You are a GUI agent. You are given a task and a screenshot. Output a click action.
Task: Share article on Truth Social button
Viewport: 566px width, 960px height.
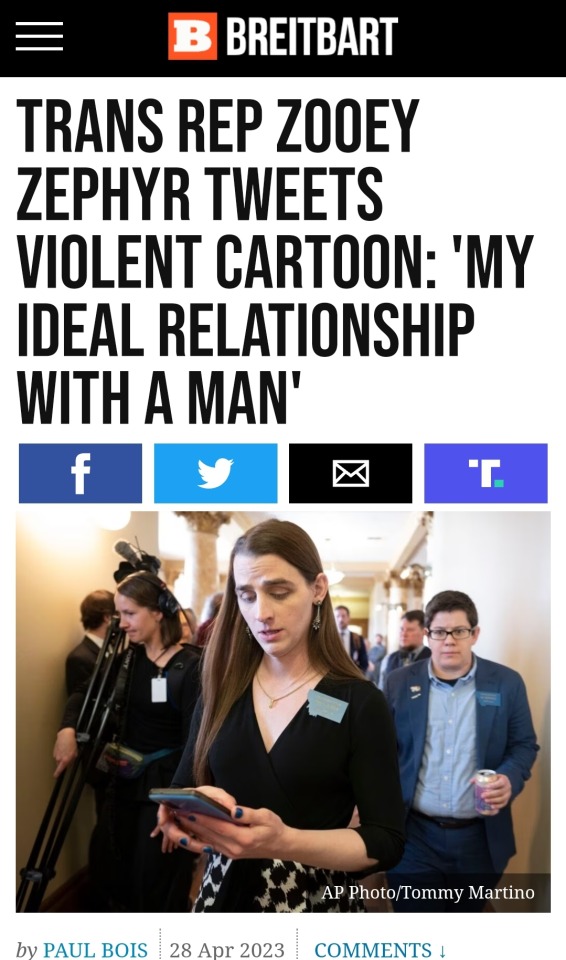point(486,473)
